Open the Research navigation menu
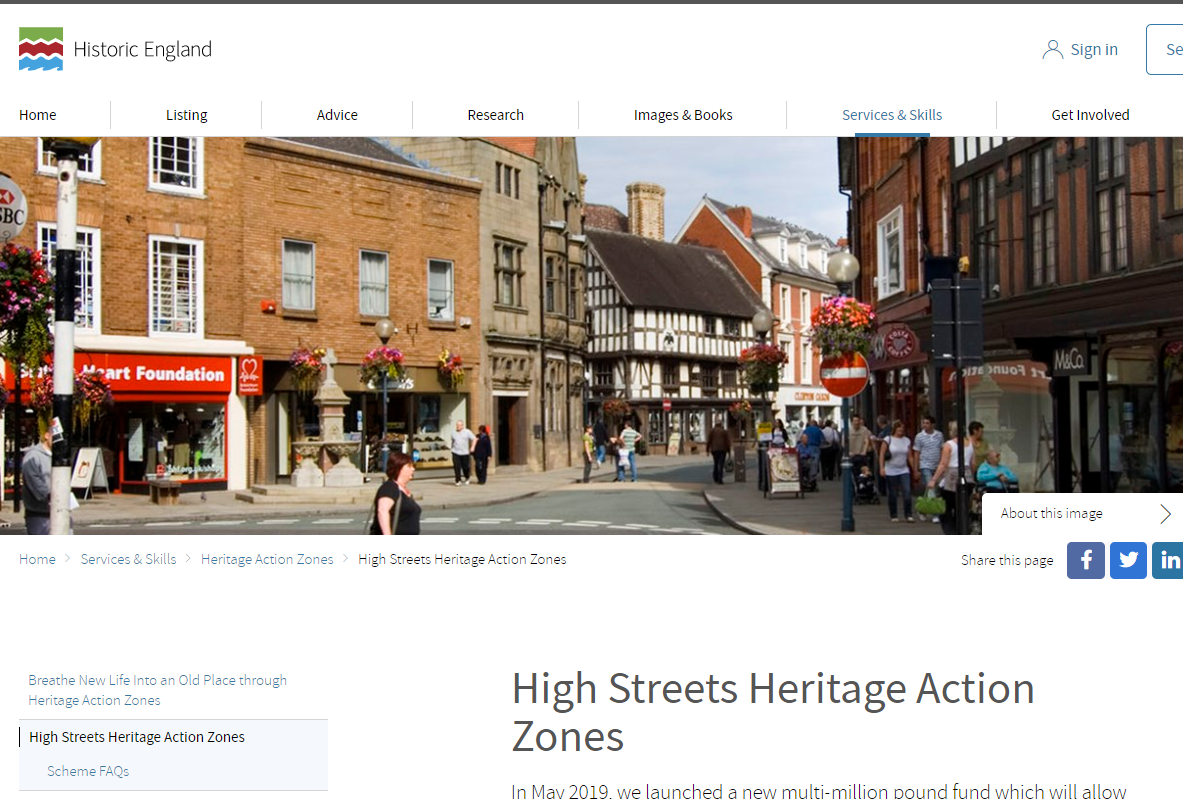 (495, 115)
